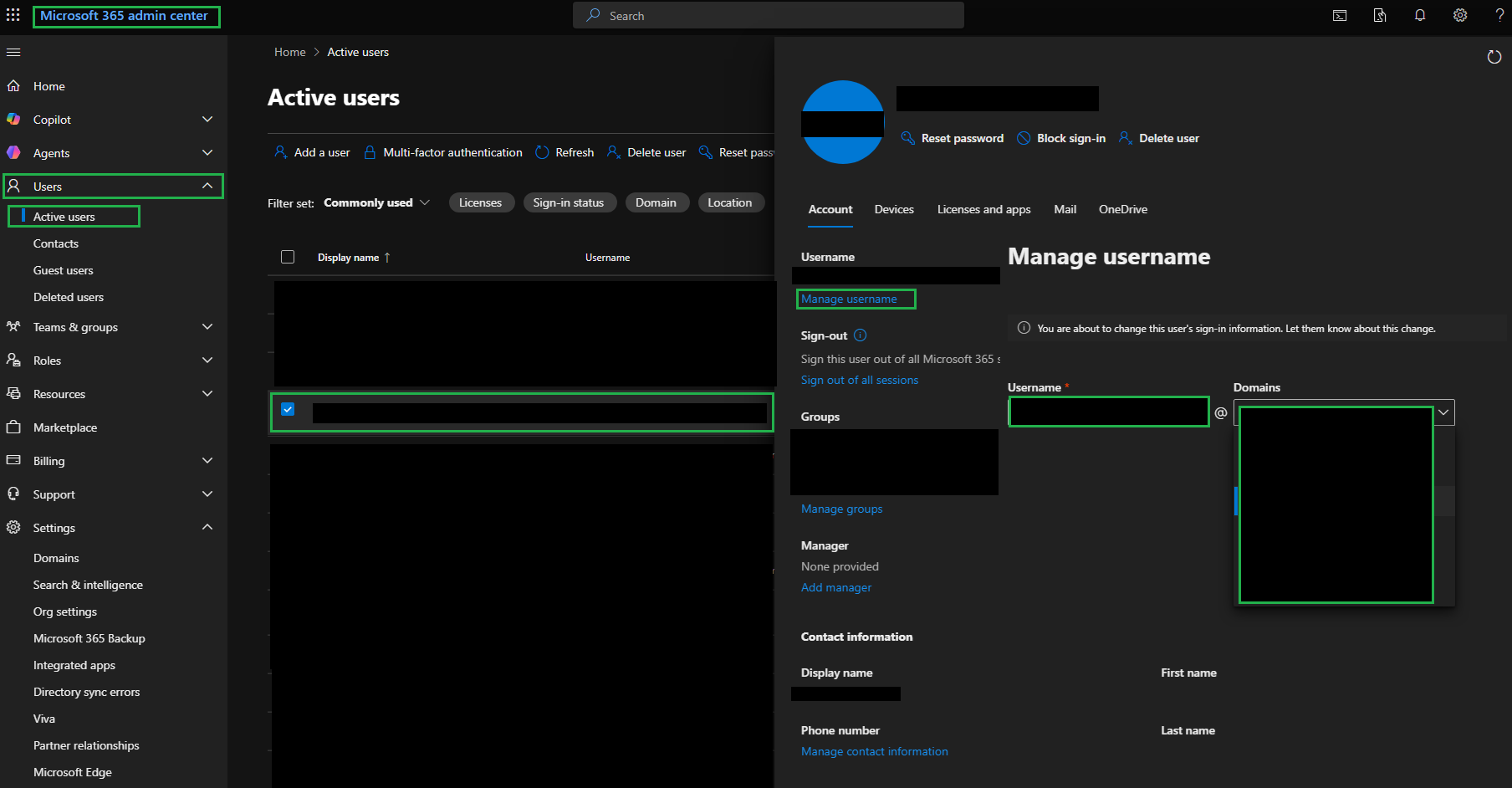The height and width of the screenshot is (788, 1512).
Task: Click the Resources icon in sidebar
Action: pyautogui.click(x=13, y=394)
